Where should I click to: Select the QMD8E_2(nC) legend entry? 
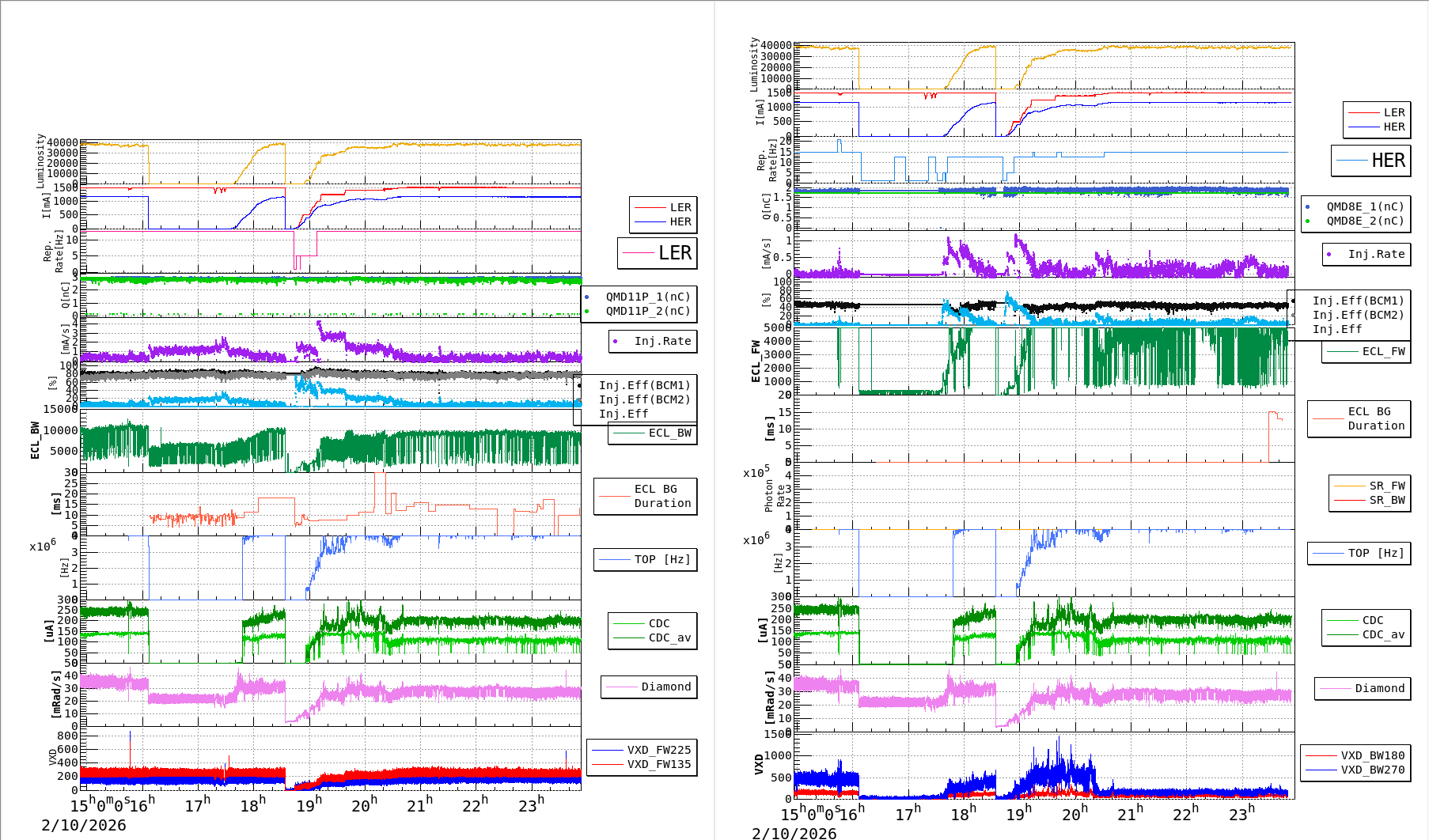(1365, 221)
